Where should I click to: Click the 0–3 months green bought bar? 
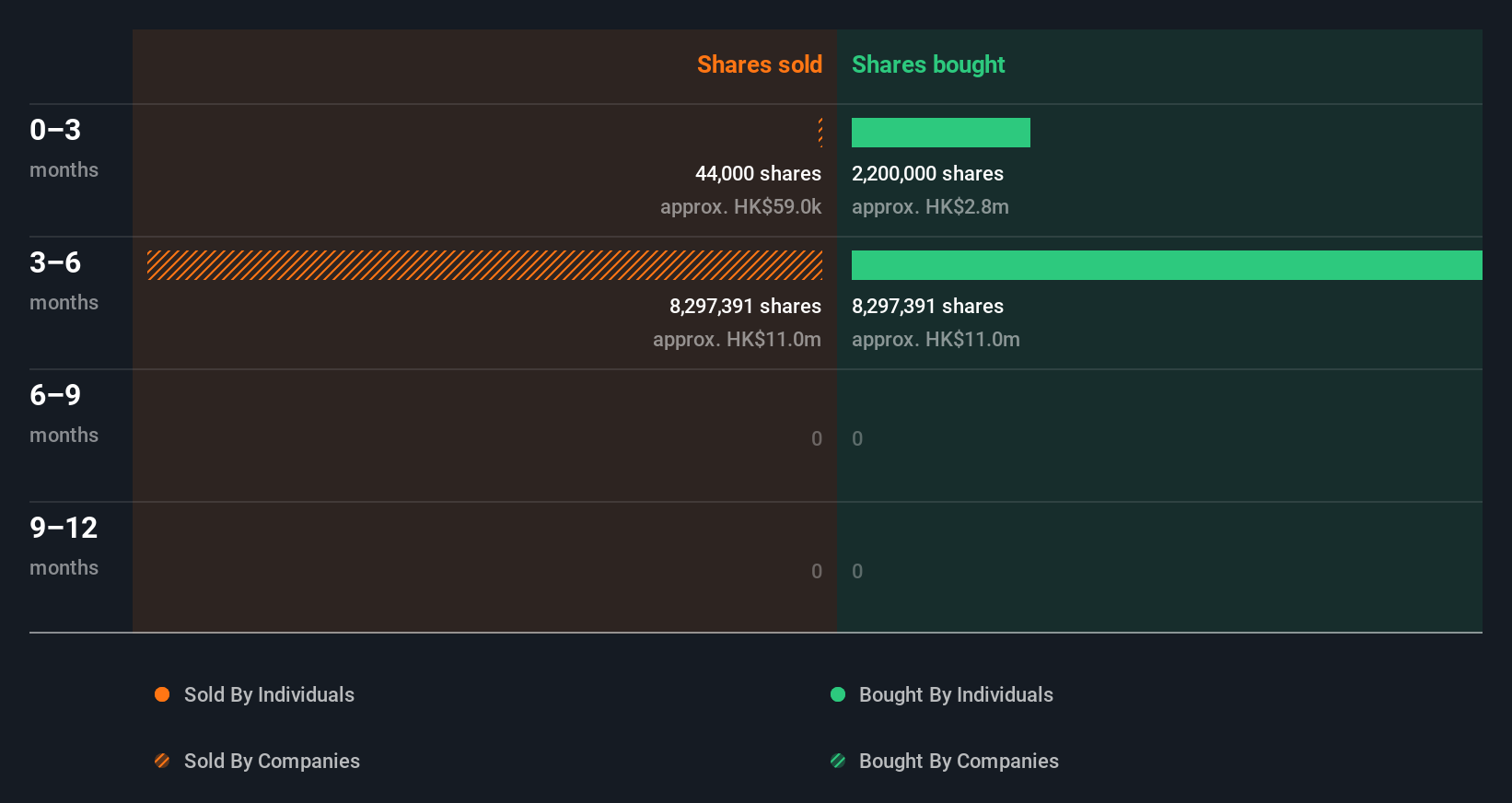pyautogui.click(x=941, y=133)
